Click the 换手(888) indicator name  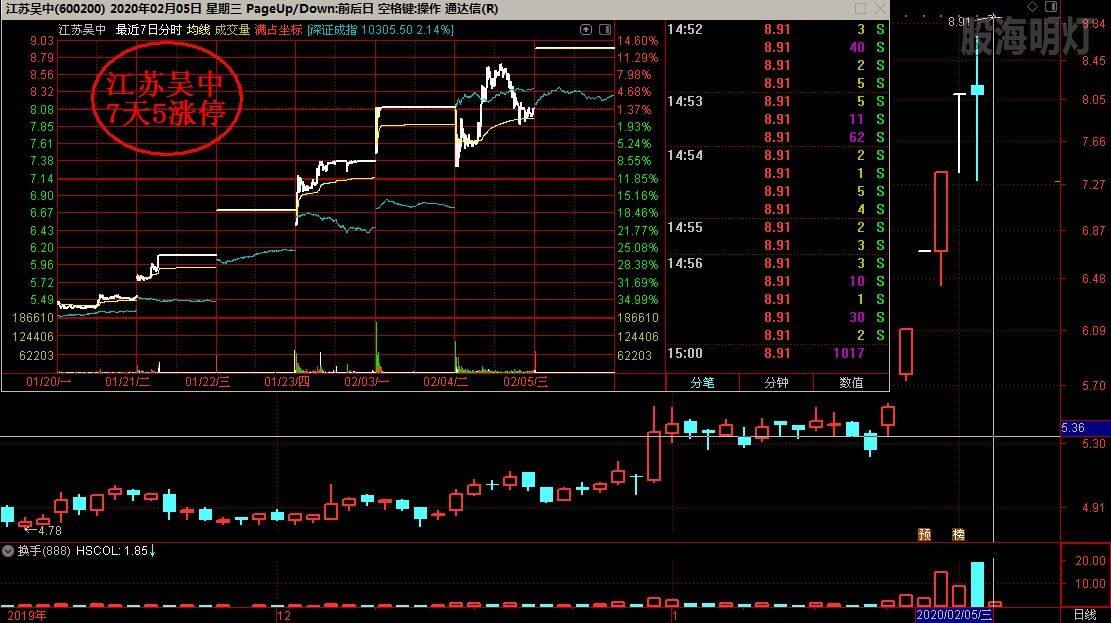click(44, 551)
